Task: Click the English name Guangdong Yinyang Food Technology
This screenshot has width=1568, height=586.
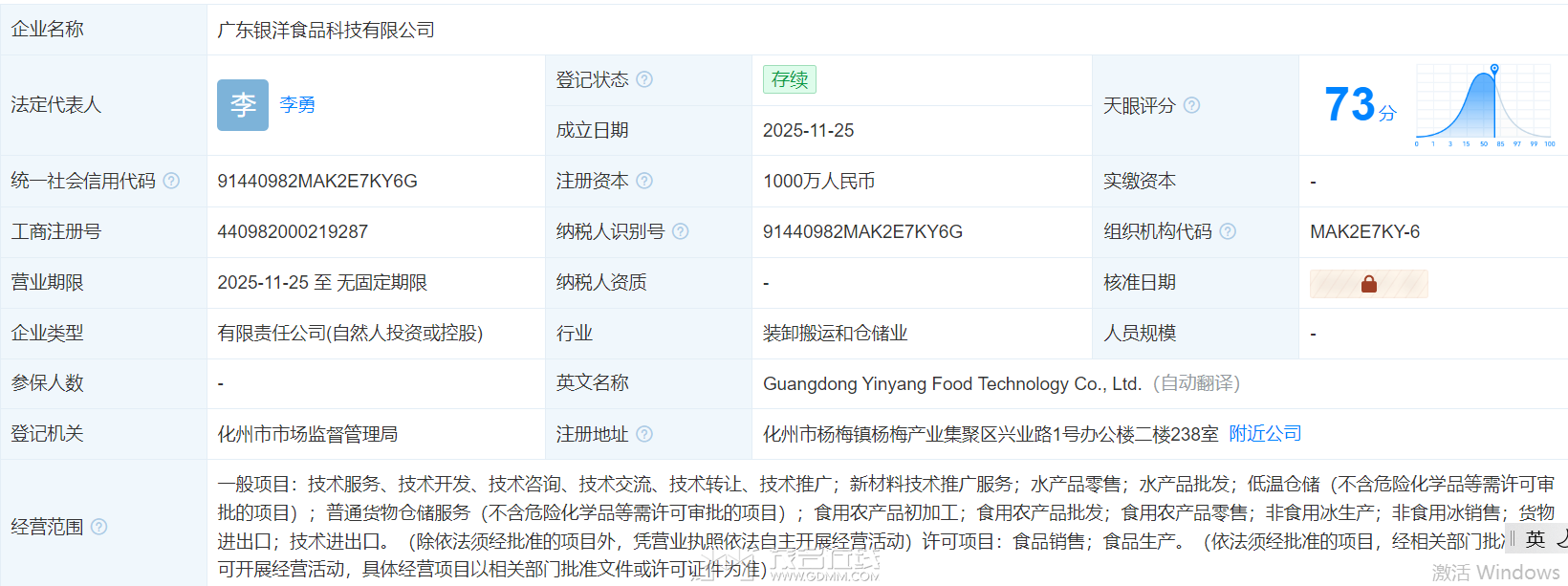Action: click(951, 383)
